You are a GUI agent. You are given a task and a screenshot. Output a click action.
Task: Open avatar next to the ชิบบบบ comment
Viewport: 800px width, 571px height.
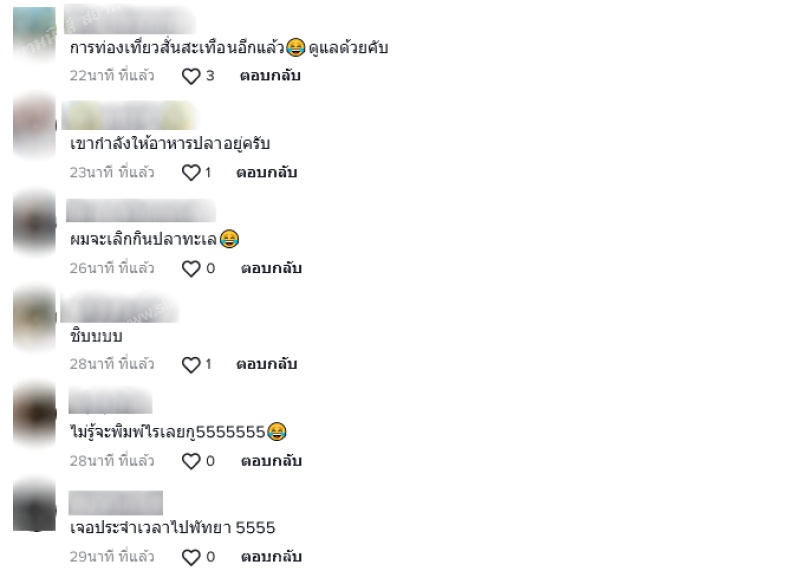[x=34, y=318]
